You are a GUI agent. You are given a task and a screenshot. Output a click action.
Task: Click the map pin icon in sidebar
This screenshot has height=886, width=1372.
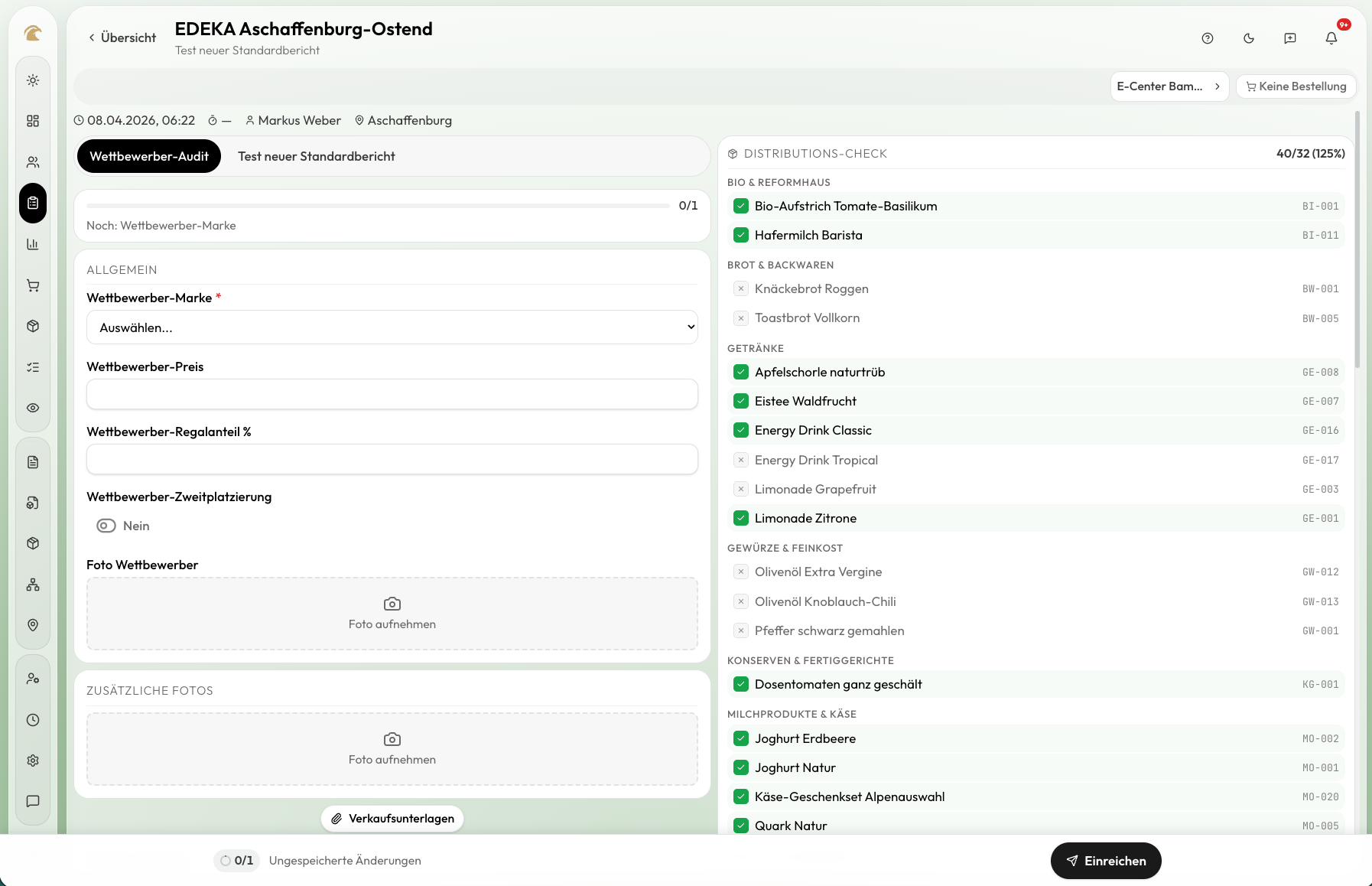(x=33, y=625)
